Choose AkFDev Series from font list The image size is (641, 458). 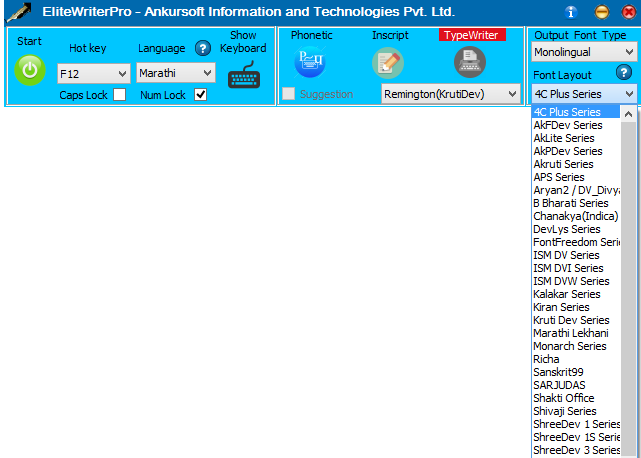click(x=576, y=125)
